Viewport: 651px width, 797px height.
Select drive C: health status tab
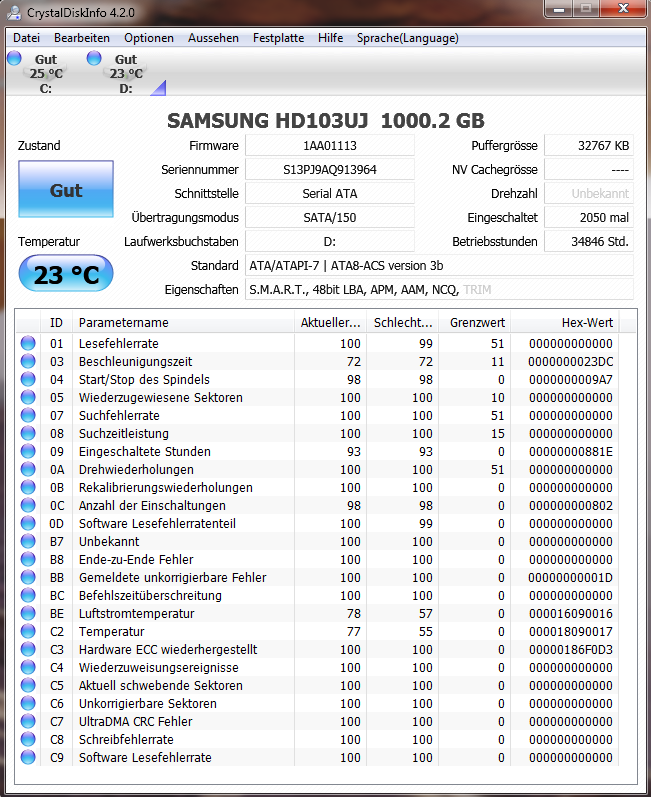coord(46,74)
